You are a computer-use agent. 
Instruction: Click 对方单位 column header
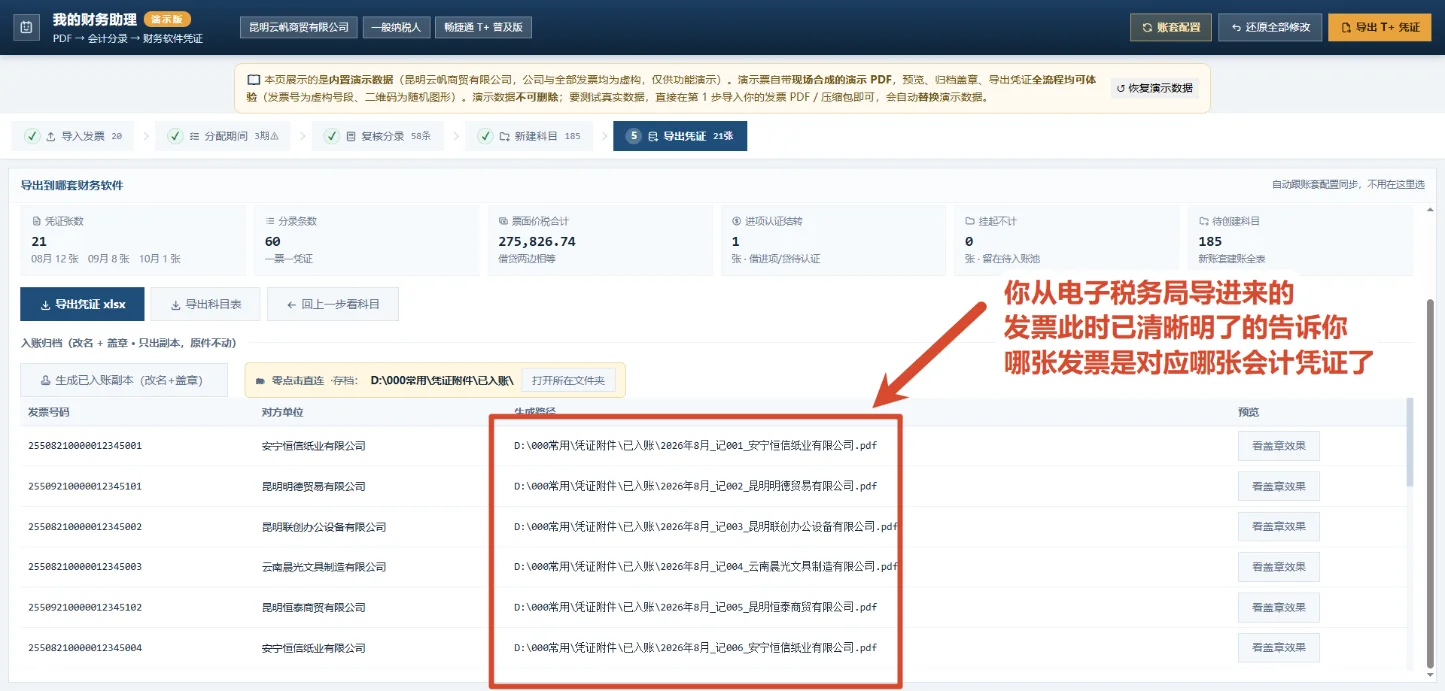[282, 411]
